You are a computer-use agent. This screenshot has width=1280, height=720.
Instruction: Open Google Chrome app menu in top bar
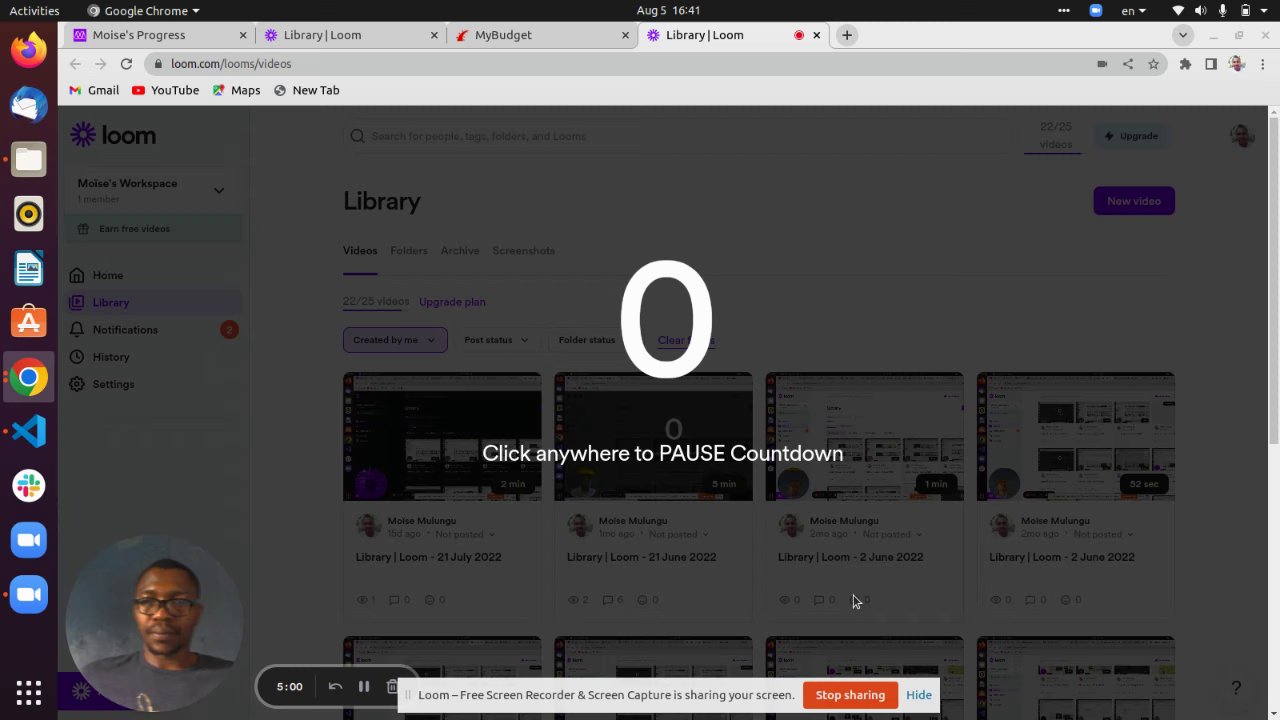click(143, 11)
